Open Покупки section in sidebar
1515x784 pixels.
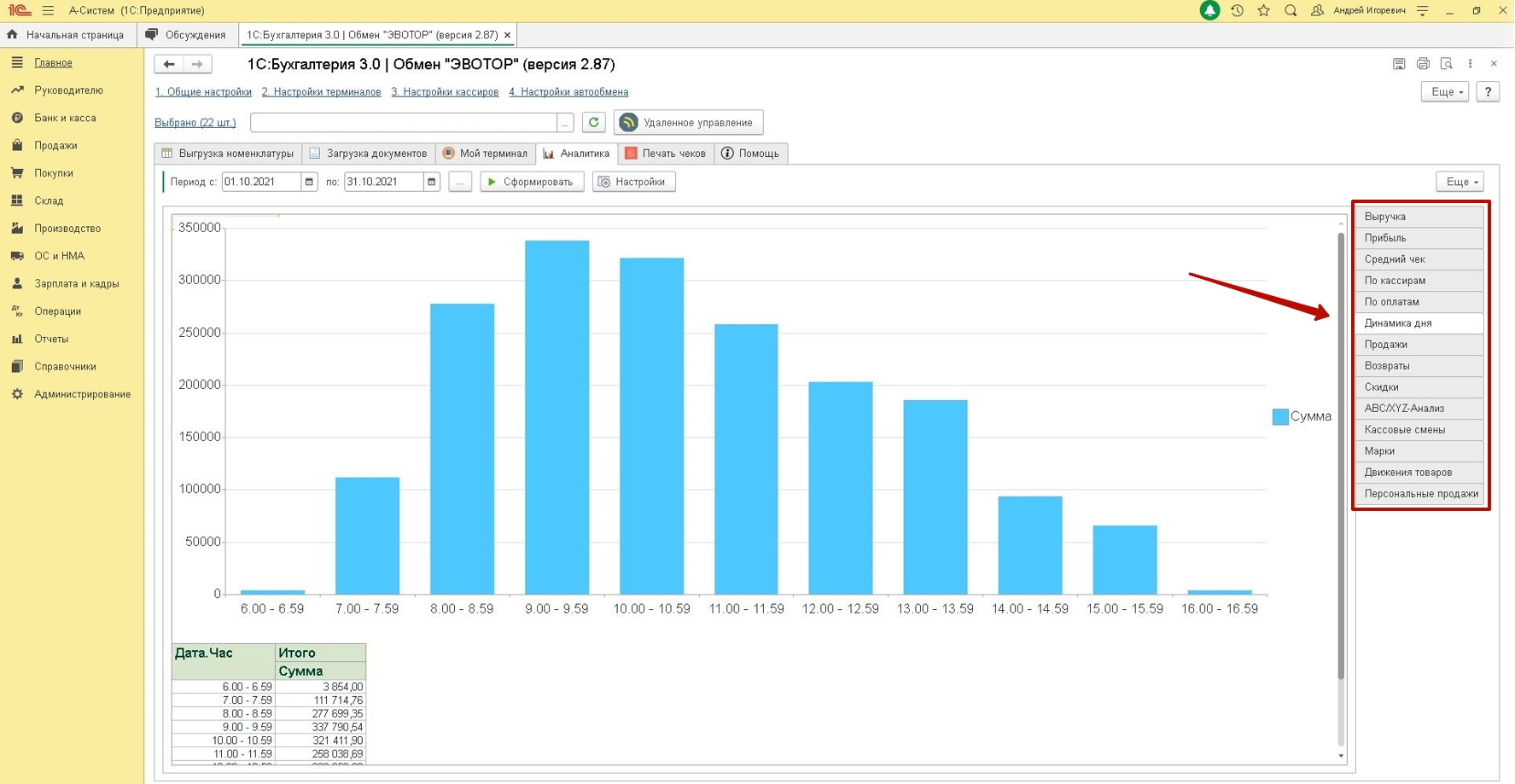(x=54, y=173)
